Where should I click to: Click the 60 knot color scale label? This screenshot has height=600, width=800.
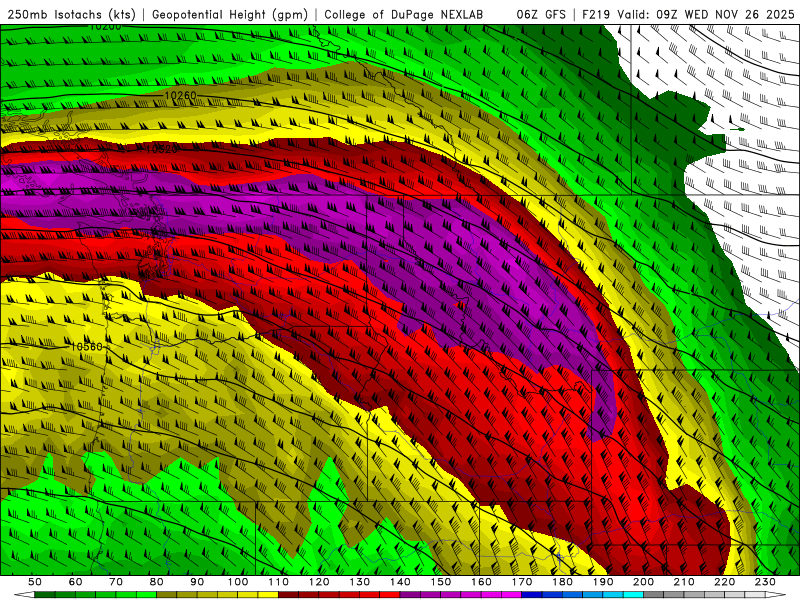[76, 582]
